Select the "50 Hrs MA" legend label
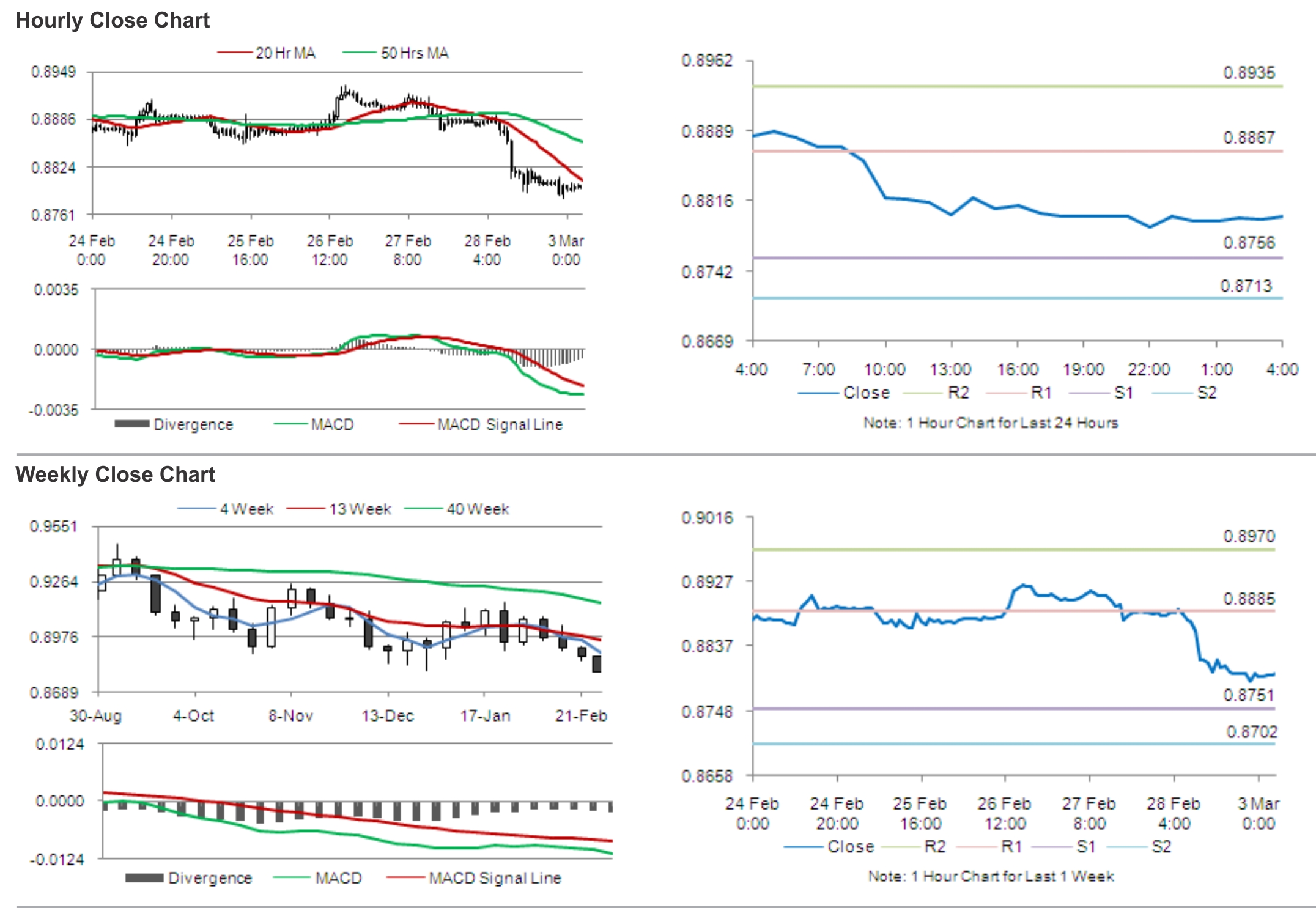 [x=415, y=53]
